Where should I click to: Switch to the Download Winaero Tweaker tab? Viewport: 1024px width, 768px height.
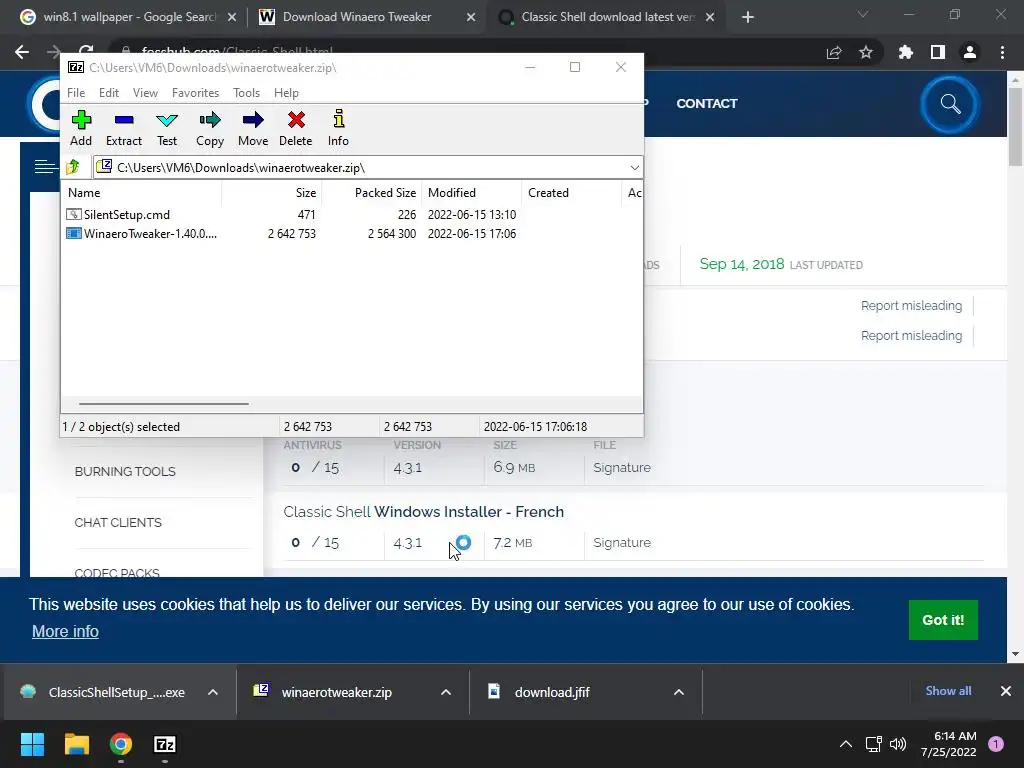[x=357, y=17]
